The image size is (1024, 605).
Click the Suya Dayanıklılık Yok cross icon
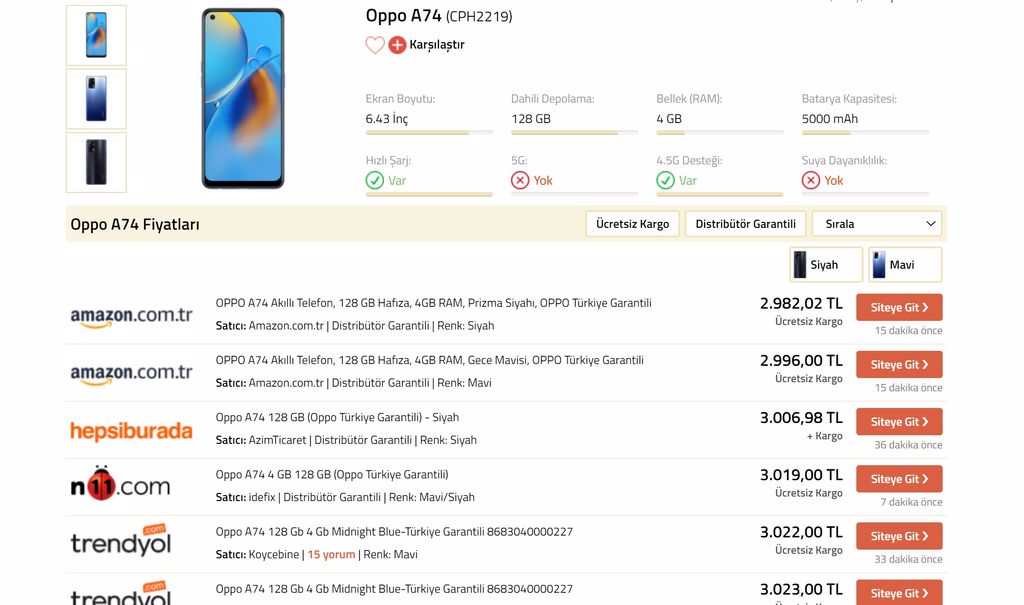[x=810, y=180]
